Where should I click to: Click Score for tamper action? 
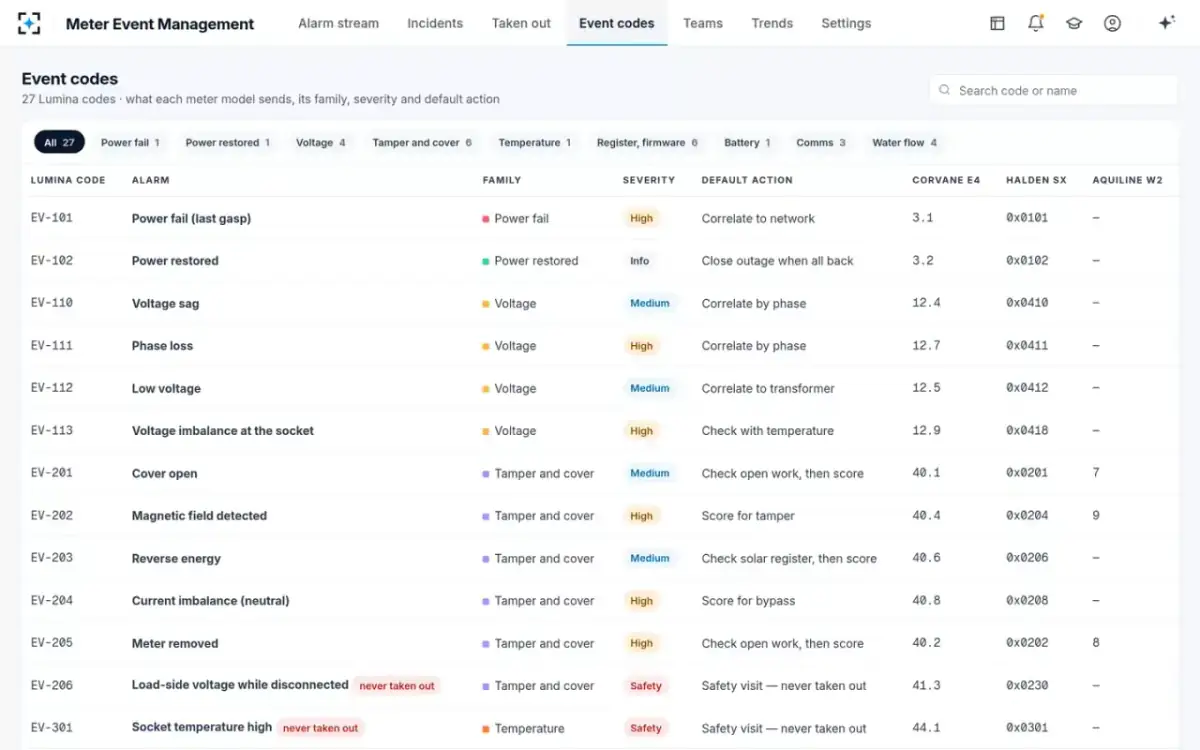(x=748, y=516)
